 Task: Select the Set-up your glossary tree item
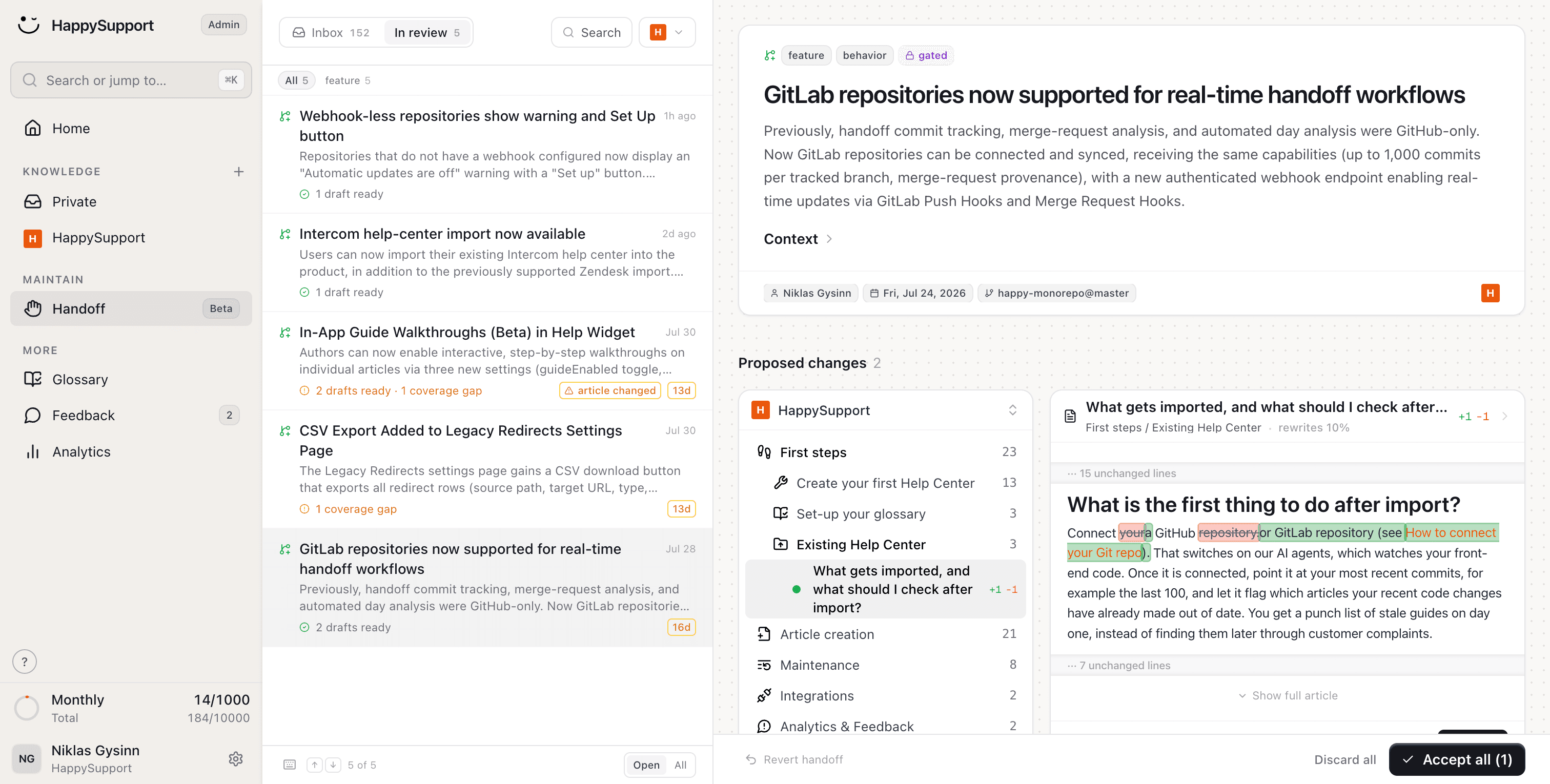point(885,514)
